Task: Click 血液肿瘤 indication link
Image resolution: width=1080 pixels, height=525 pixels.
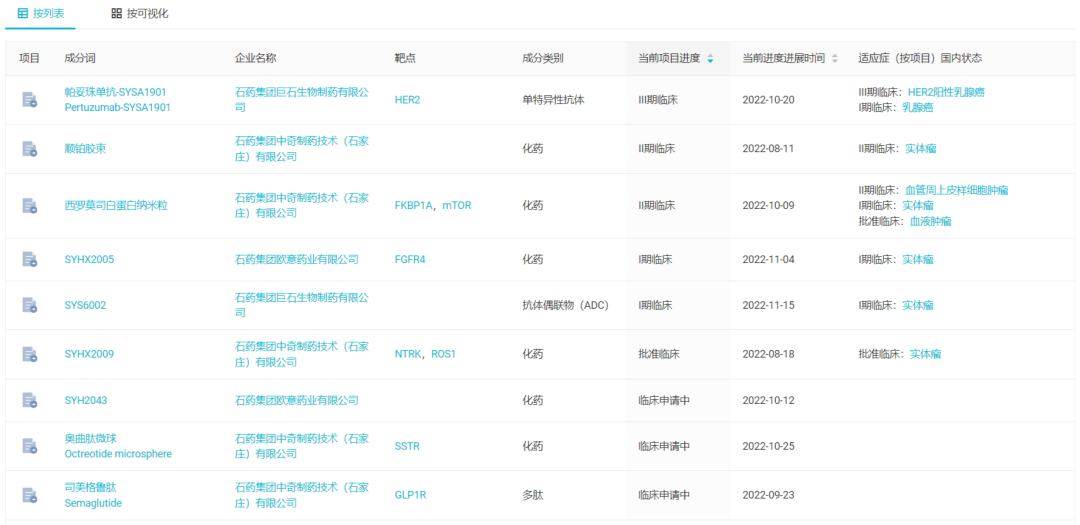Action: pos(931,221)
